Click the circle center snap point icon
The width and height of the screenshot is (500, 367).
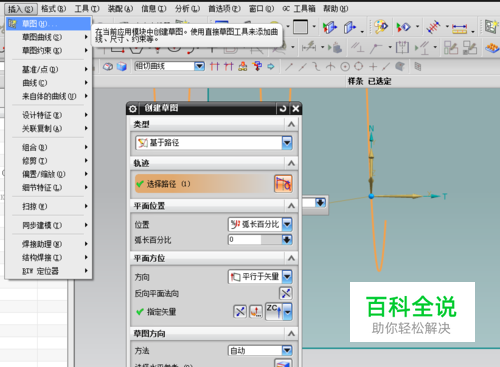(345, 67)
